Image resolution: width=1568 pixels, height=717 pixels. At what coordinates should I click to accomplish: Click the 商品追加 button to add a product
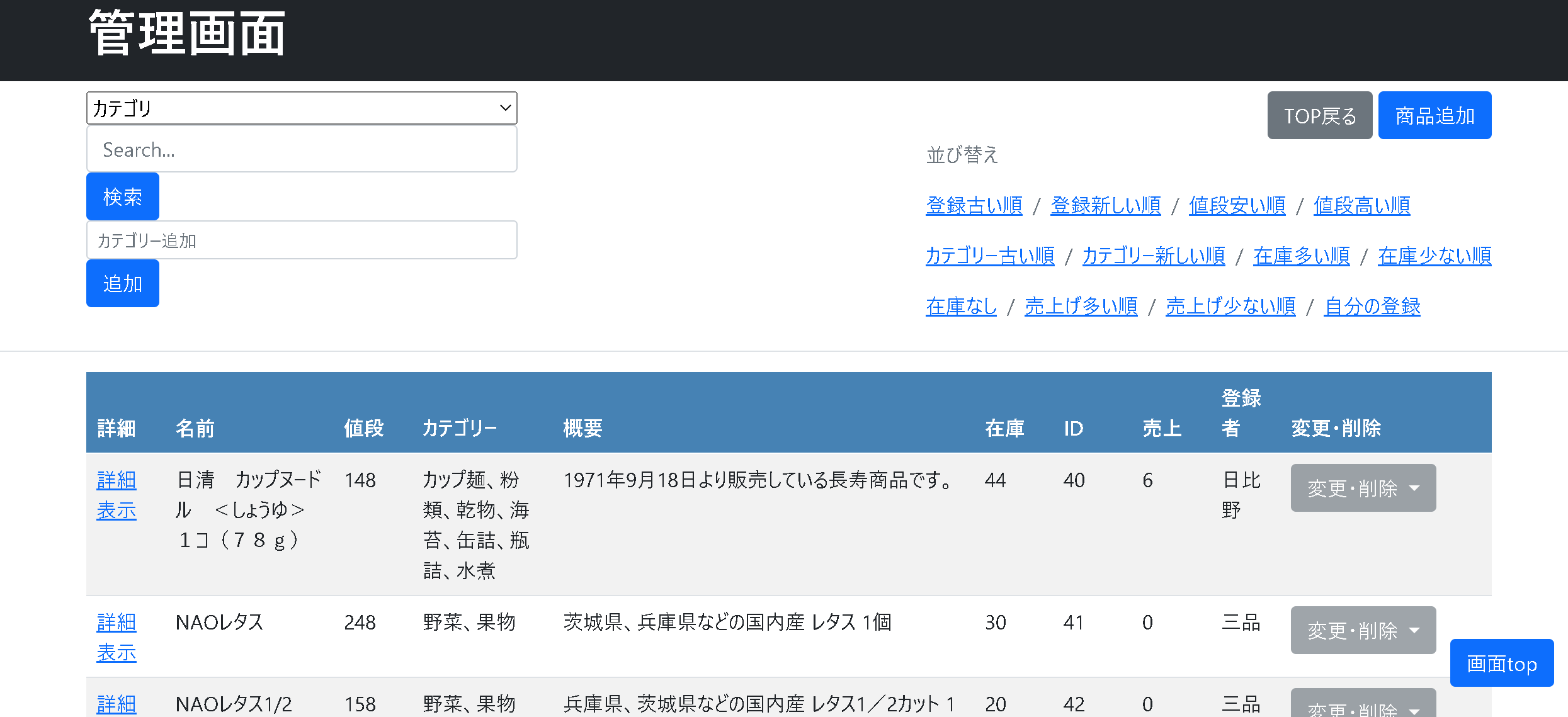pyautogui.click(x=1434, y=115)
